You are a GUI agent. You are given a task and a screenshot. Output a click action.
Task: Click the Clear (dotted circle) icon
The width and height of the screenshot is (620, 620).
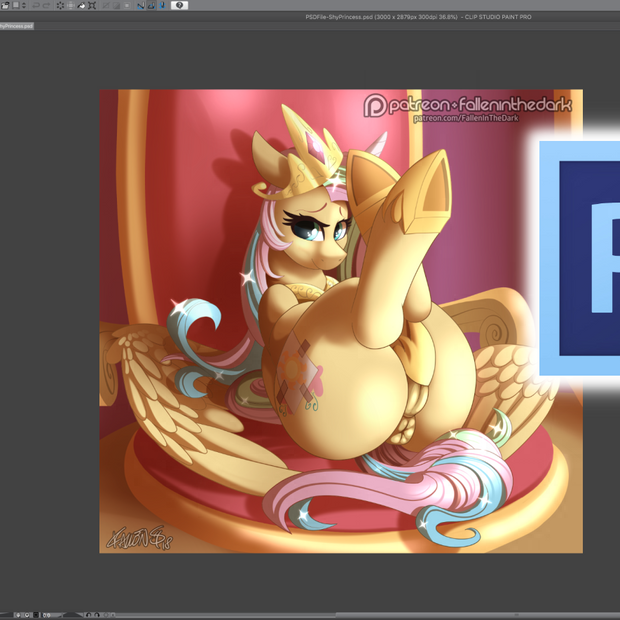tap(60, 5)
